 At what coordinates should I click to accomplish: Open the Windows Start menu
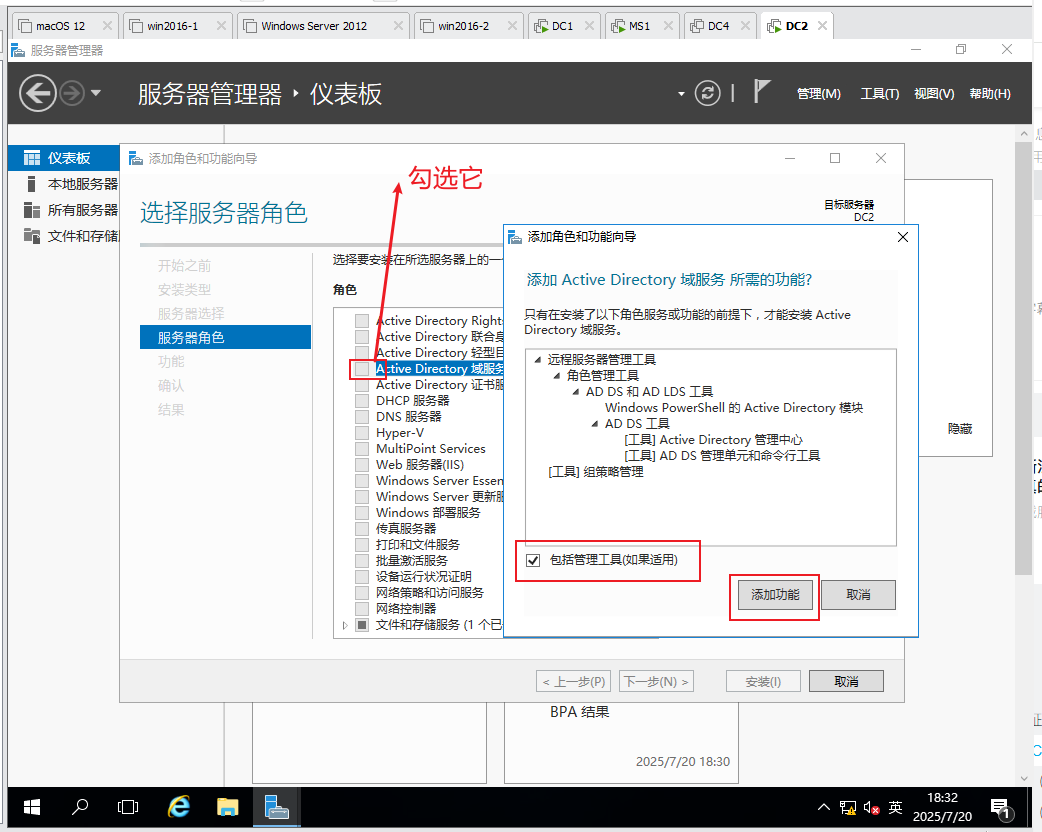coord(31,807)
